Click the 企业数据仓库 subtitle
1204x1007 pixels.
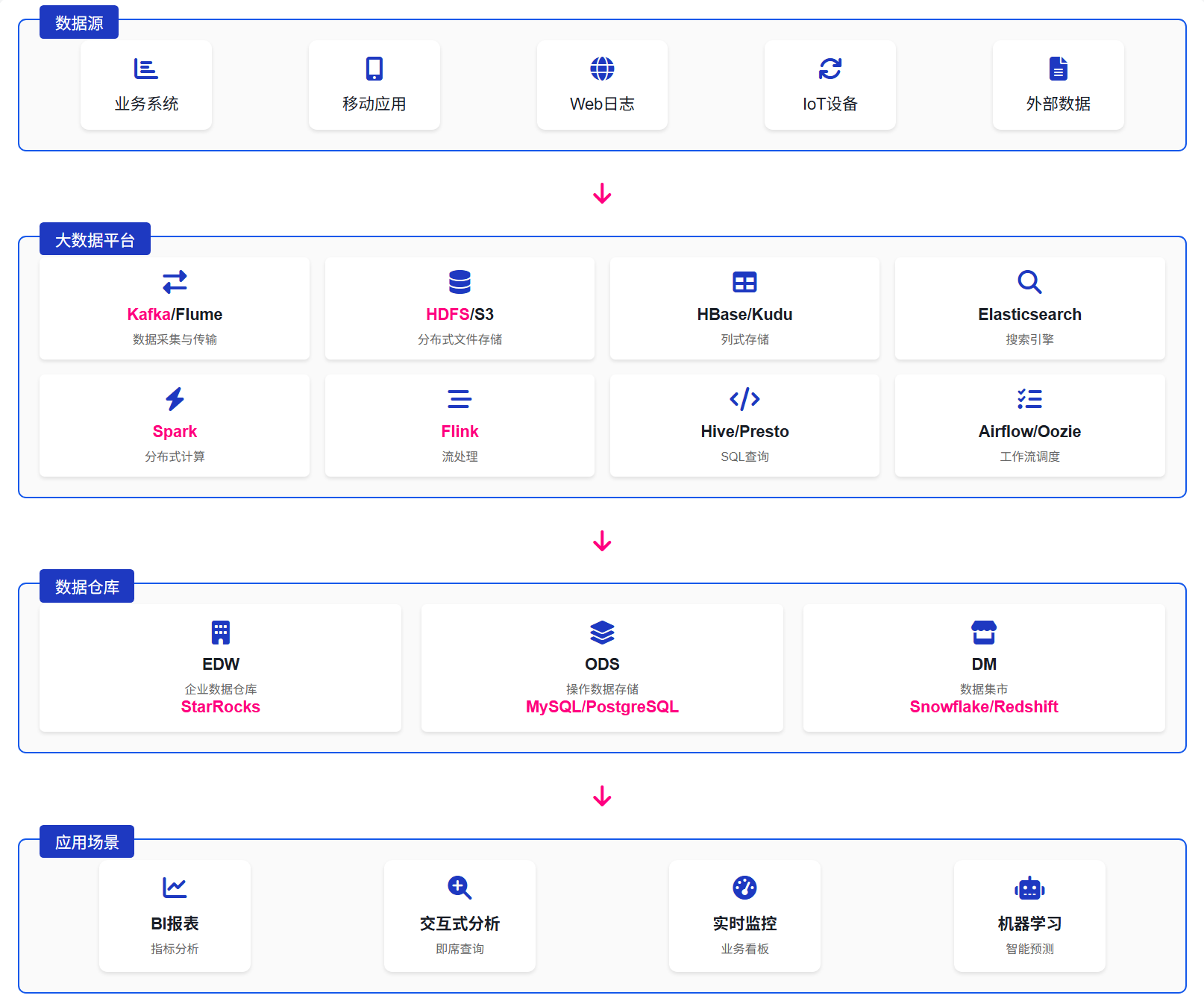pyautogui.click(x=221, y=689)
